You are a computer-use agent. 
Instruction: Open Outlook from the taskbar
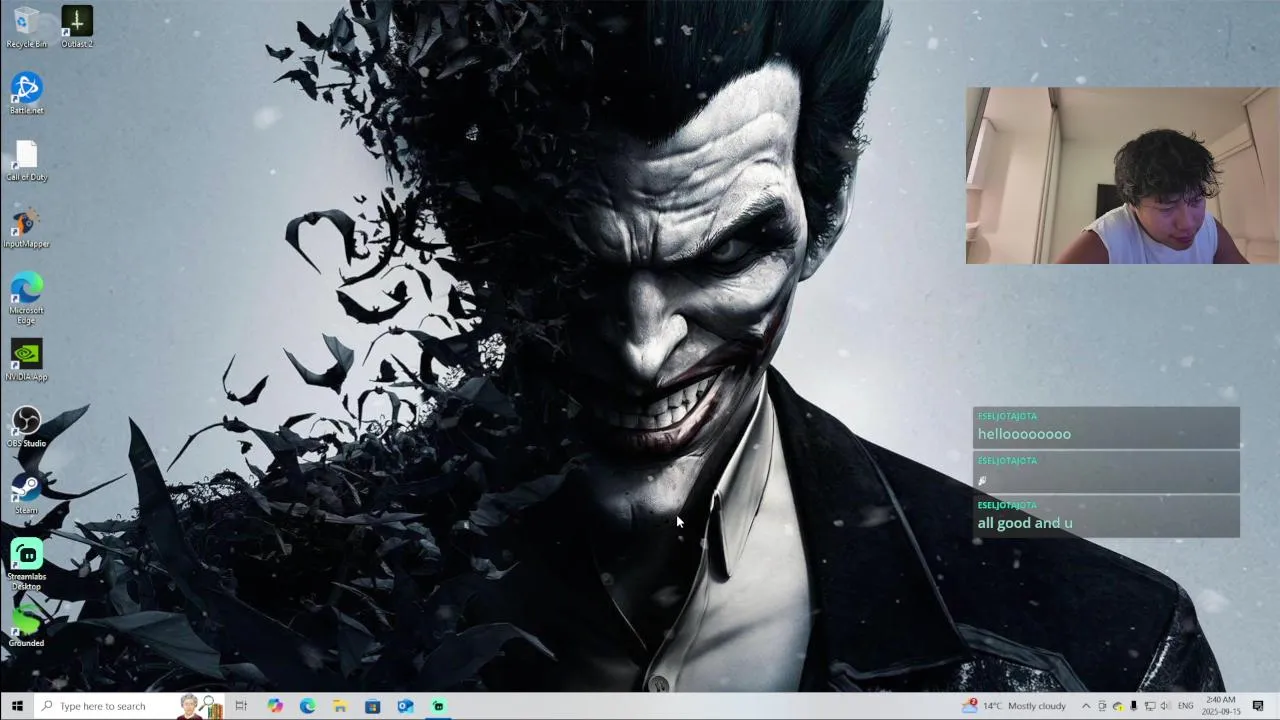405,706
